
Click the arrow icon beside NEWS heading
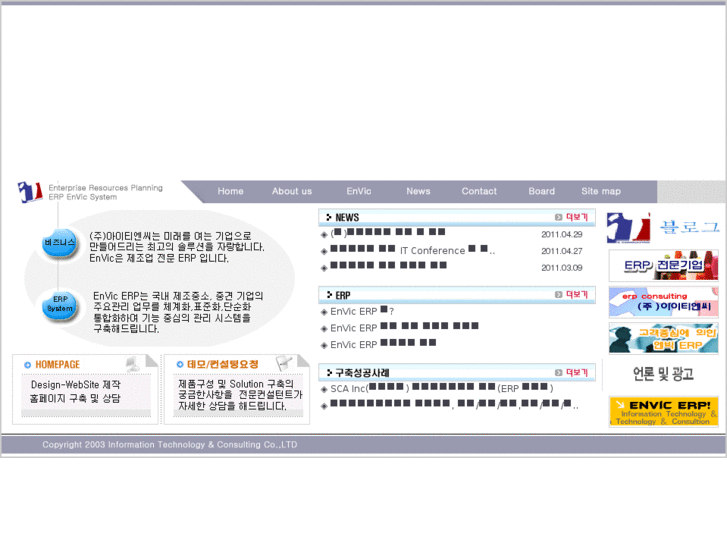pyautogui.click(x=329, y=217)
